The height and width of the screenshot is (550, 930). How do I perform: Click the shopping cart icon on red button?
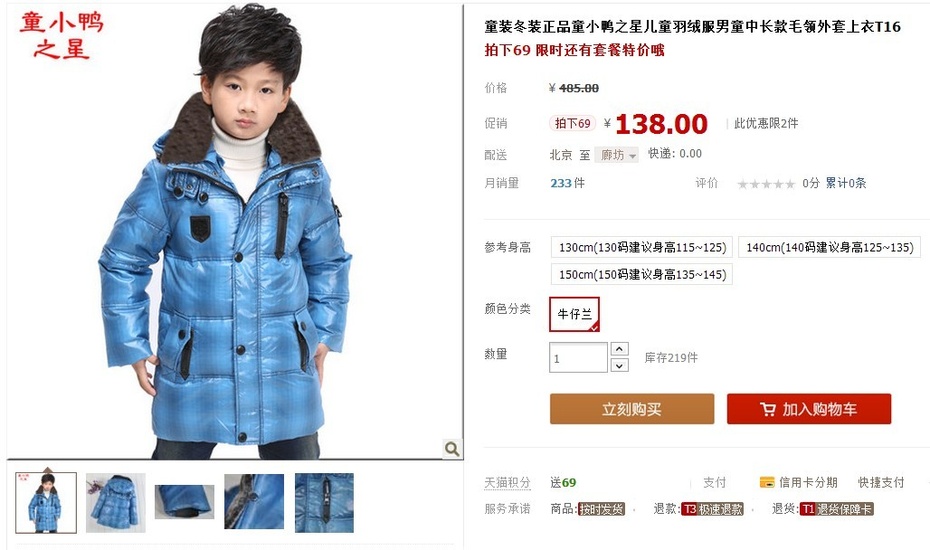coord(767,409)
